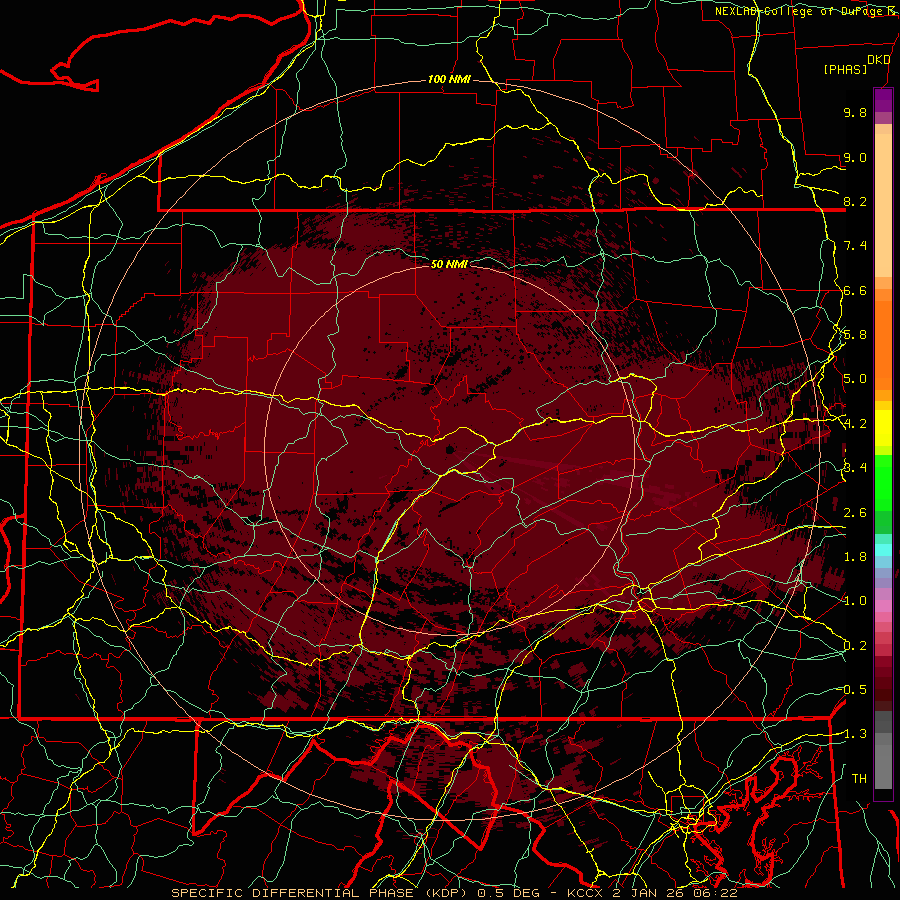Click the 6.6 value on color scale

click(855, 290)
